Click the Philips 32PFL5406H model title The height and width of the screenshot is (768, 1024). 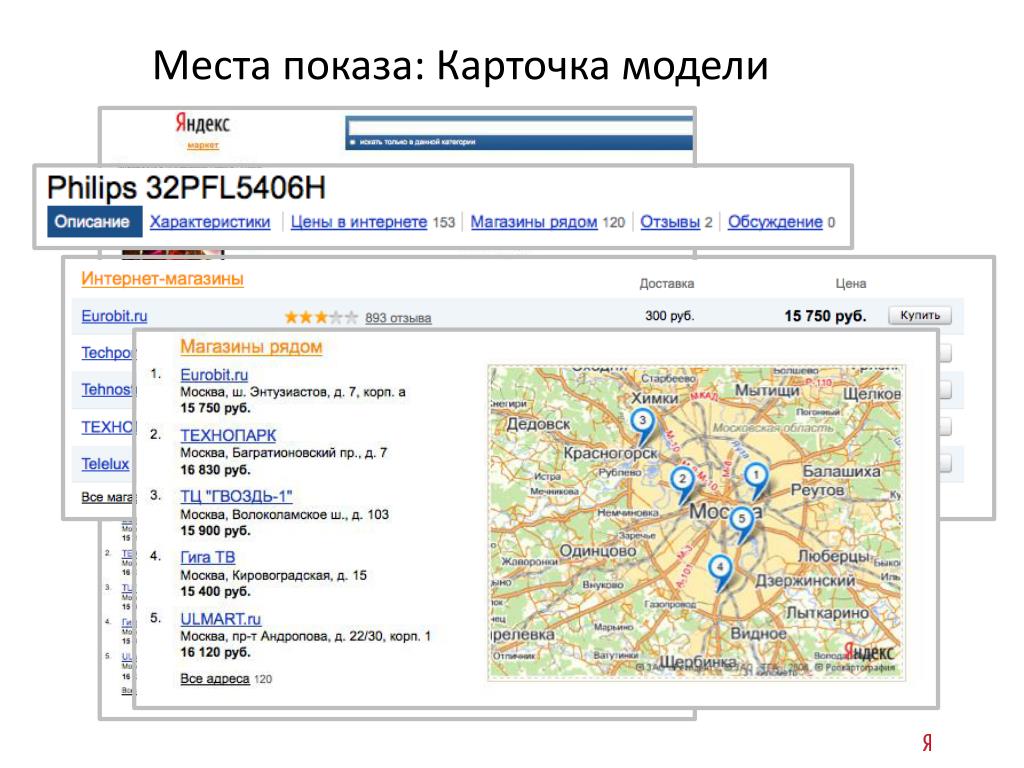(186, 188)
